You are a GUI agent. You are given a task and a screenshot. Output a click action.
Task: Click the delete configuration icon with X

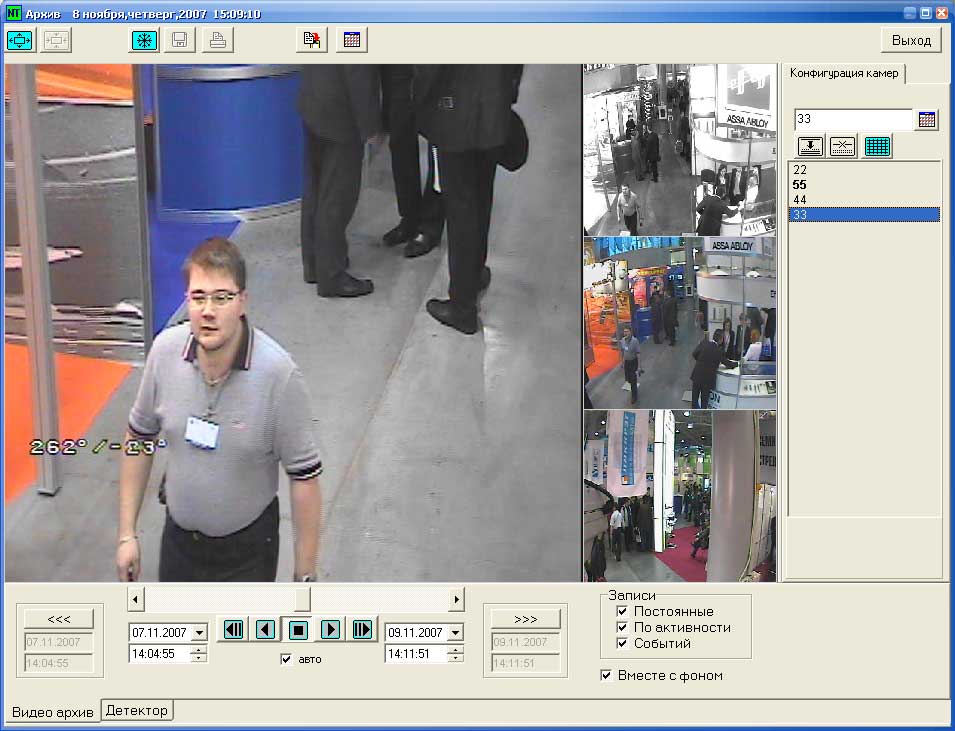click(843, 146)
